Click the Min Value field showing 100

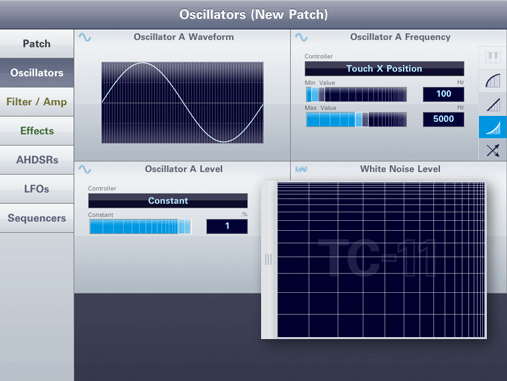click(443, 94)
